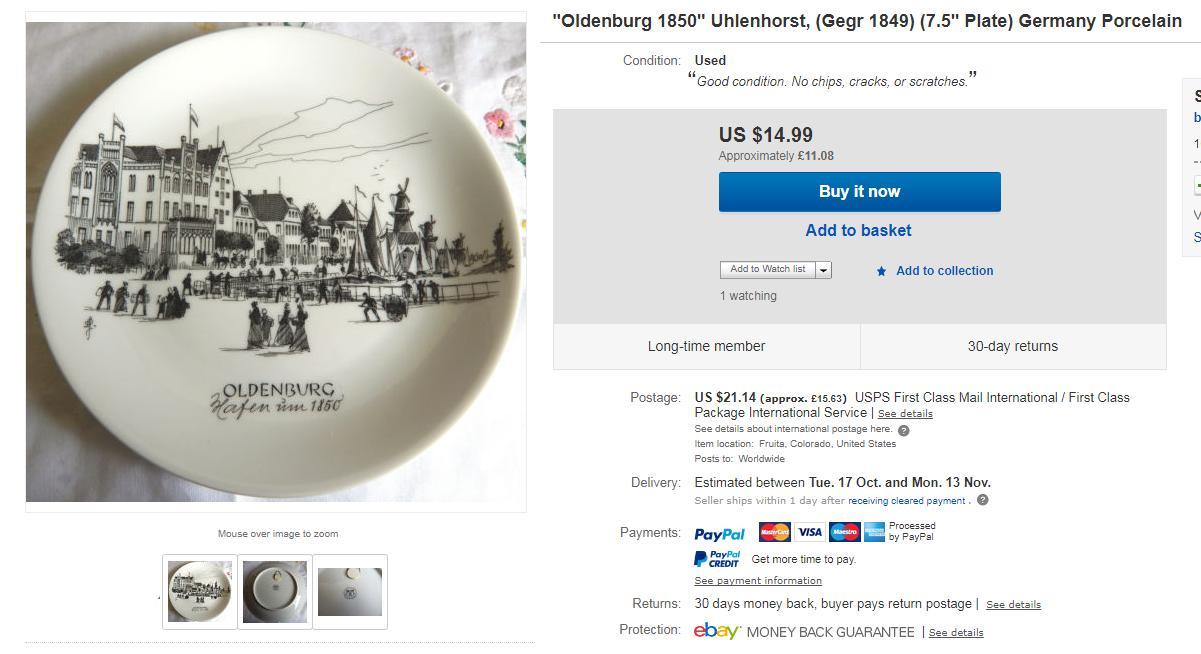Click the international postage help question icon

[904, 430]
